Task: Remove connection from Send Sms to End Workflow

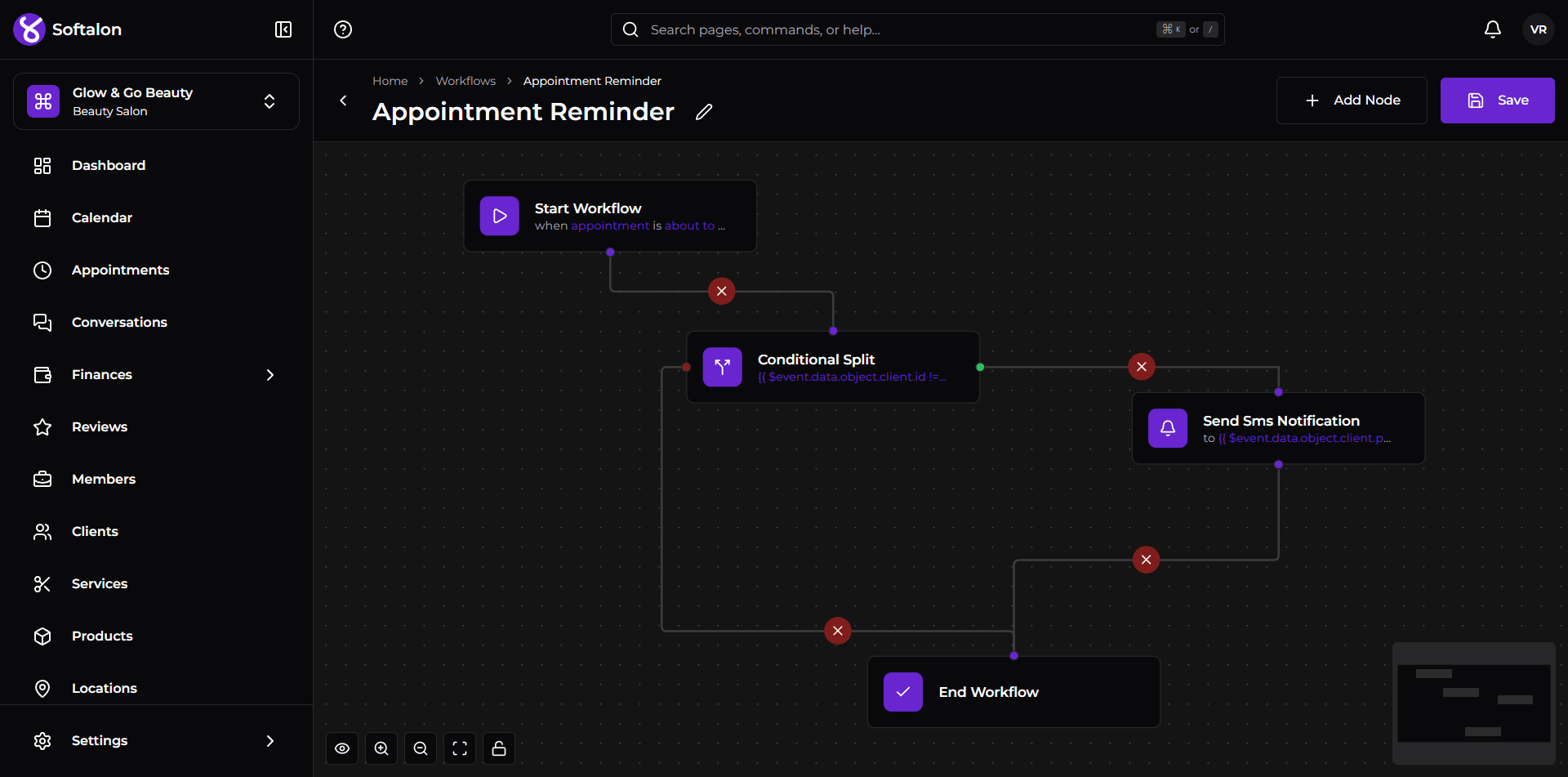Action: pos(1147,560)
